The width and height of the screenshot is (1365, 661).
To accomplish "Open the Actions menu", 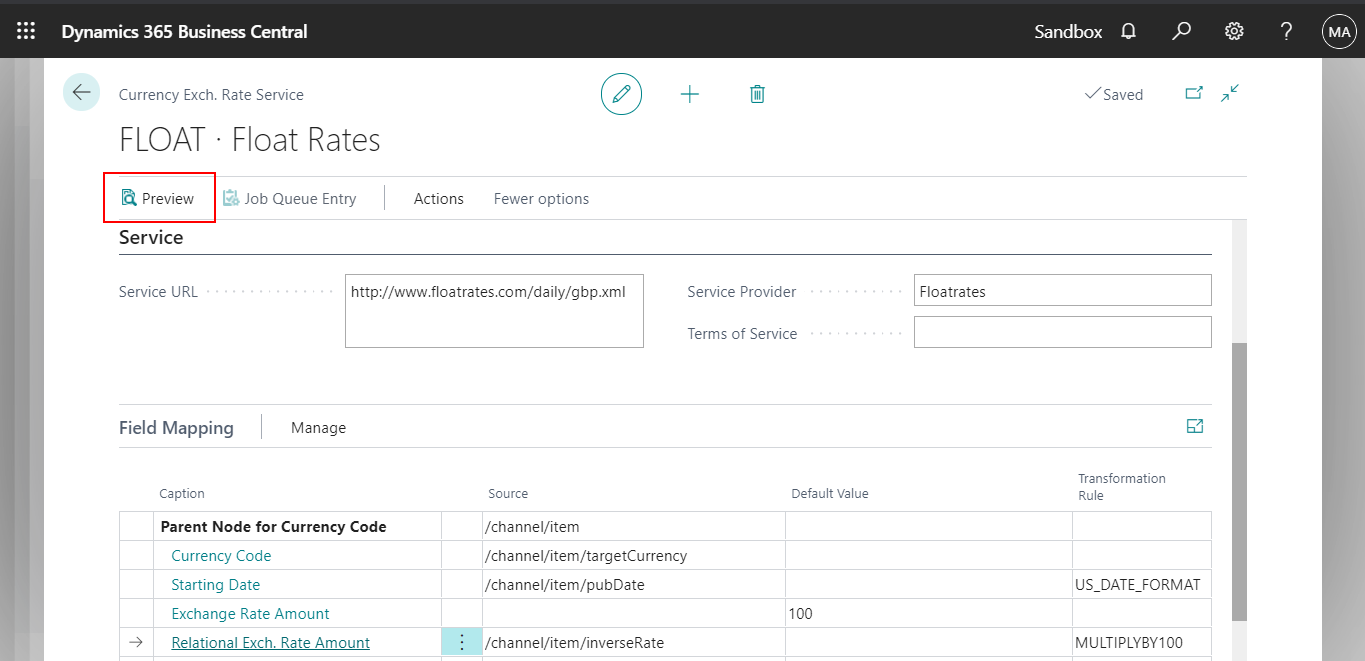I will pos(438,198).
